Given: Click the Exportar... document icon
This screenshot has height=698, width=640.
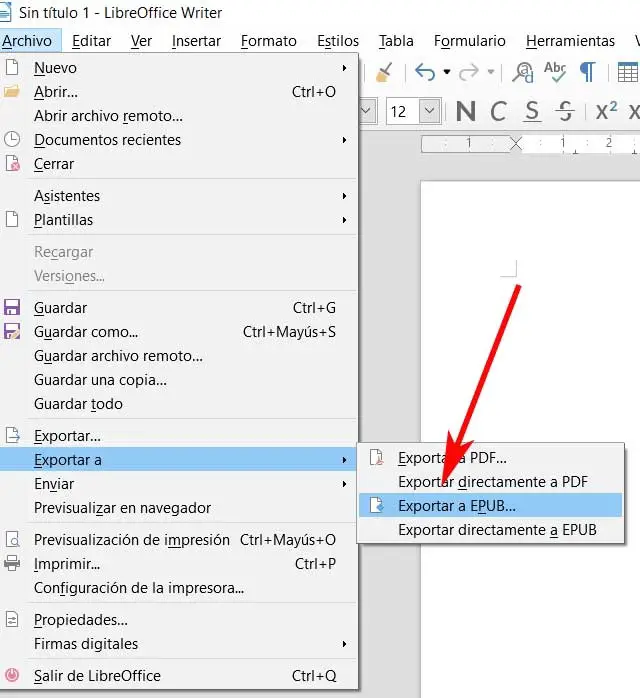Looking at the screenshot, I should [x=12, y=435].
